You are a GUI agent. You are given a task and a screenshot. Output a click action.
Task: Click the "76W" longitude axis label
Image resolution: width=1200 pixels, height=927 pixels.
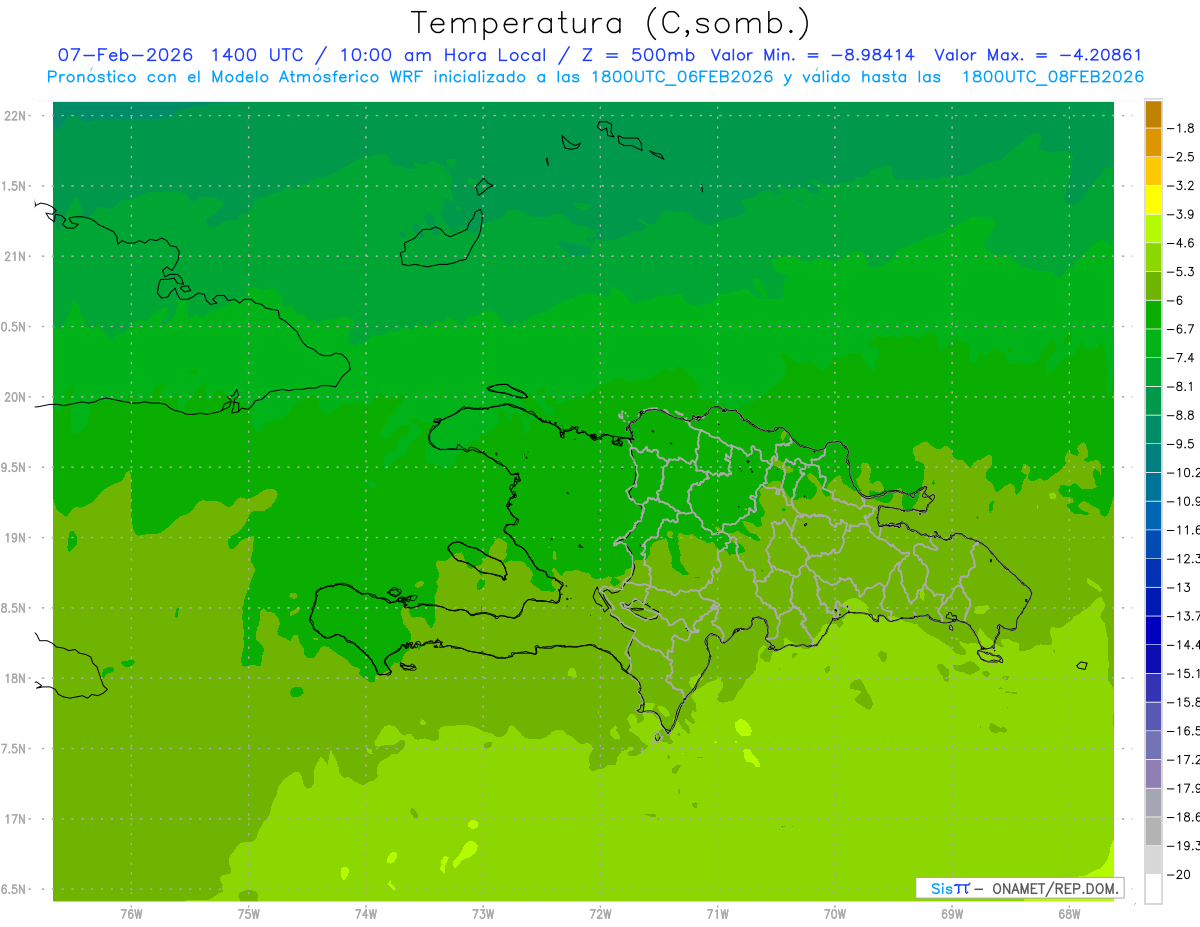(x=131, y=914)
